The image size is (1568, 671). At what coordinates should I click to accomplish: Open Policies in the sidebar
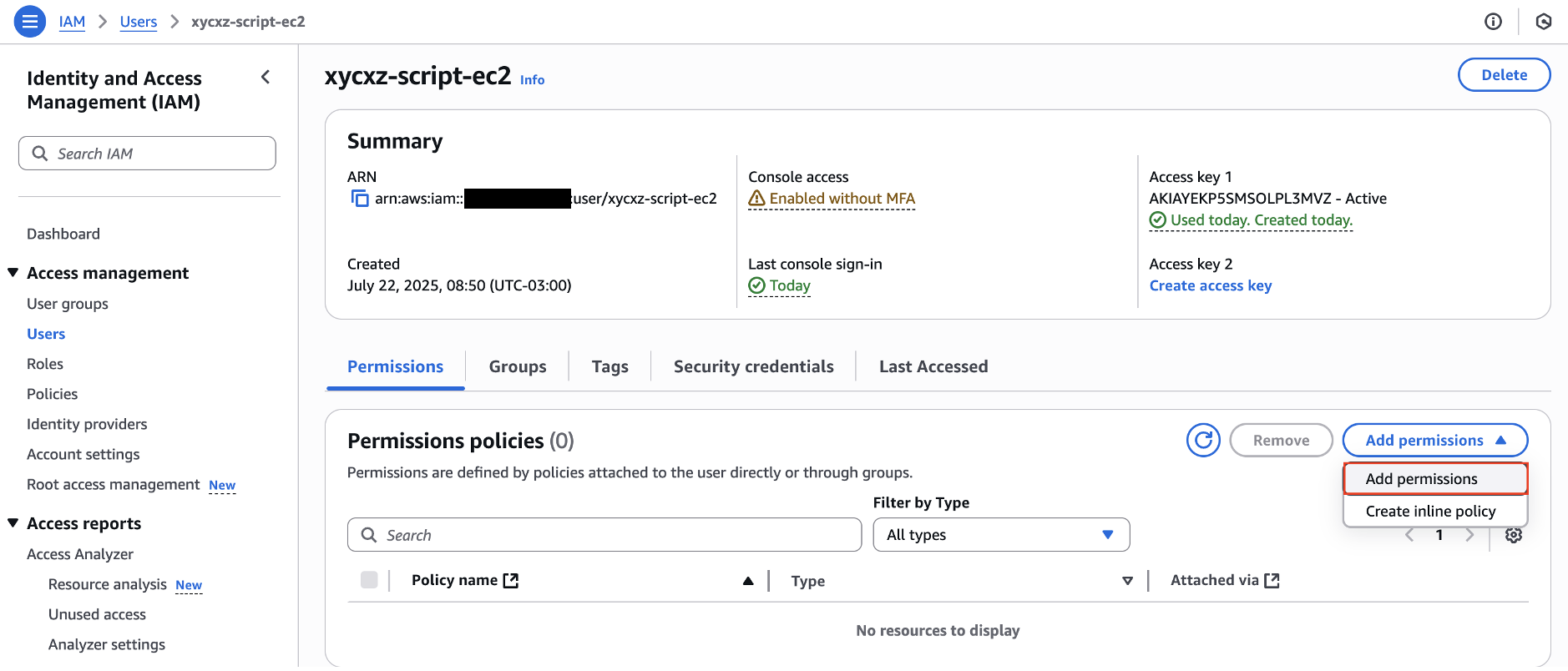(52, 394)
